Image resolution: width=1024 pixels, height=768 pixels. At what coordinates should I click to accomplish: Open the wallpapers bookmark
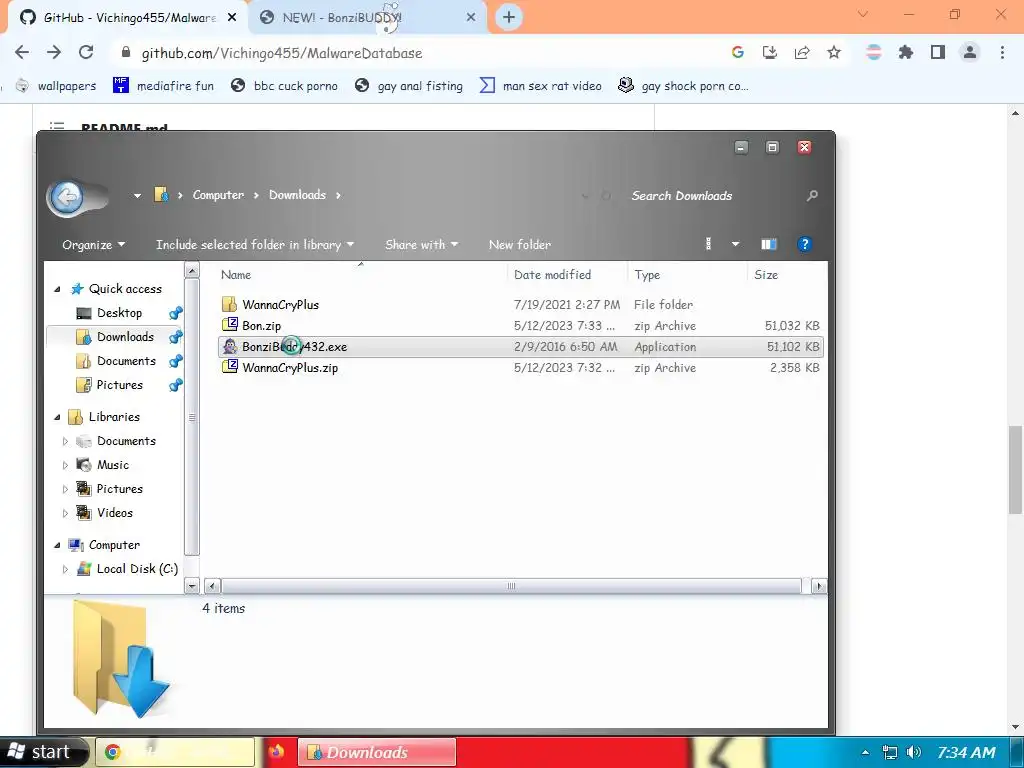pyautogui.click(x=56, y=86)
